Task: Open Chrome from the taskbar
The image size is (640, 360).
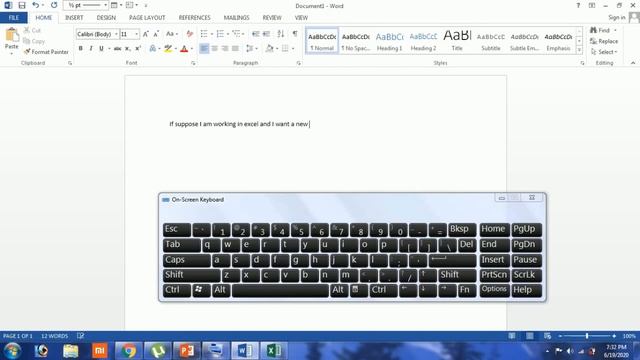Action: click(x=128, y=351)
